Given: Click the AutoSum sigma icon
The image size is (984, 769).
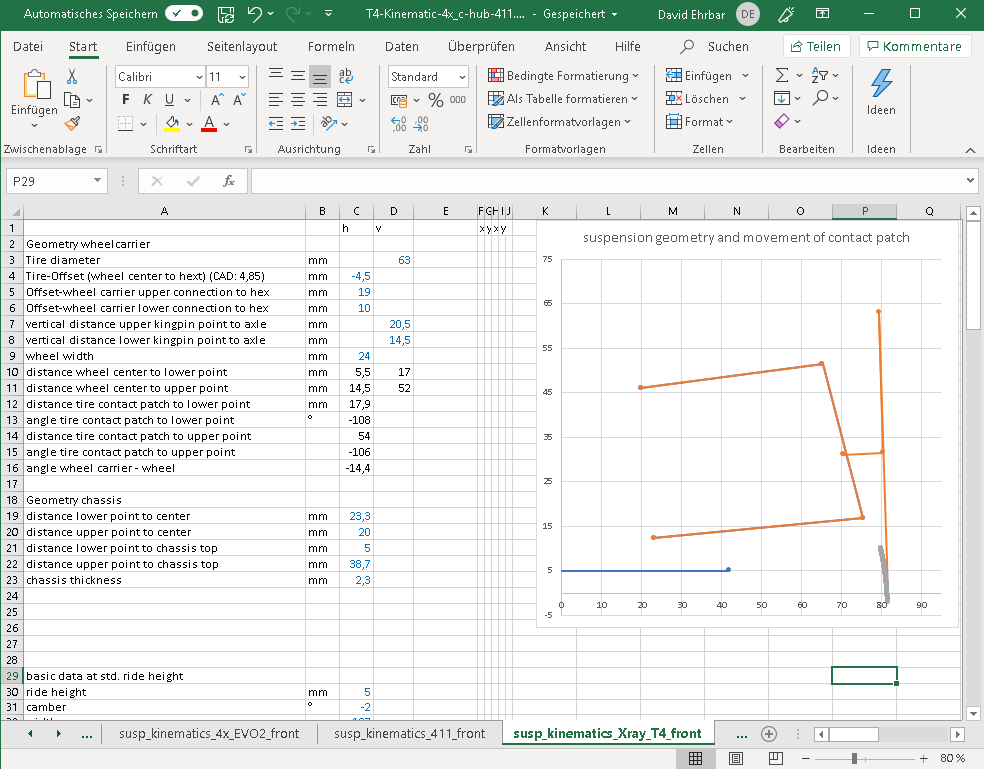Looking at the screenshot, I should click(782, 76).
